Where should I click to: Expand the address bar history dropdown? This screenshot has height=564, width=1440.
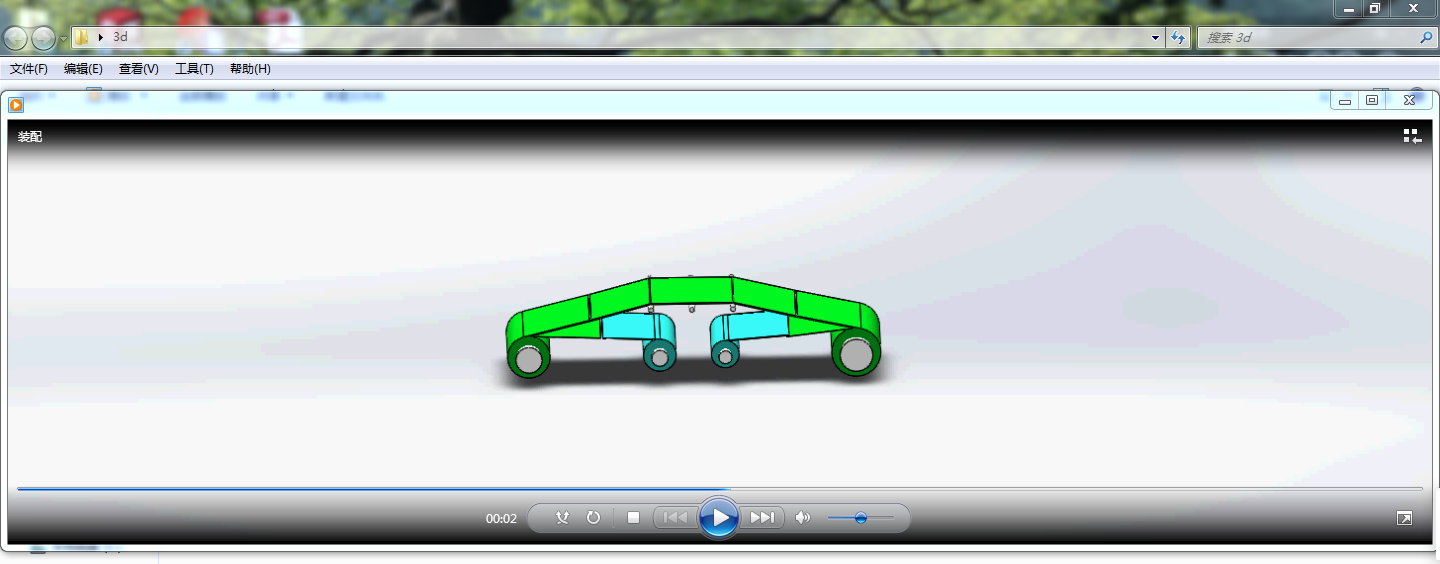pyautogui.click(x=1156, y=37)
